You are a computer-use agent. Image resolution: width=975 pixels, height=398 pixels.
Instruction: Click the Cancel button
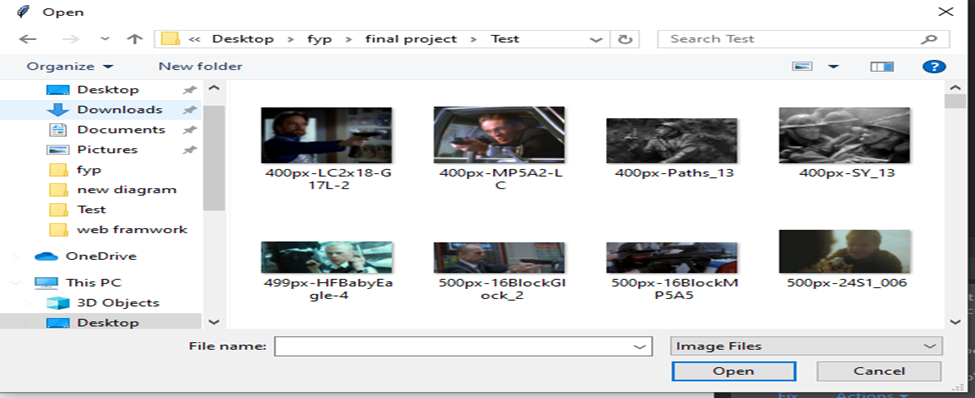pos(879,371)
